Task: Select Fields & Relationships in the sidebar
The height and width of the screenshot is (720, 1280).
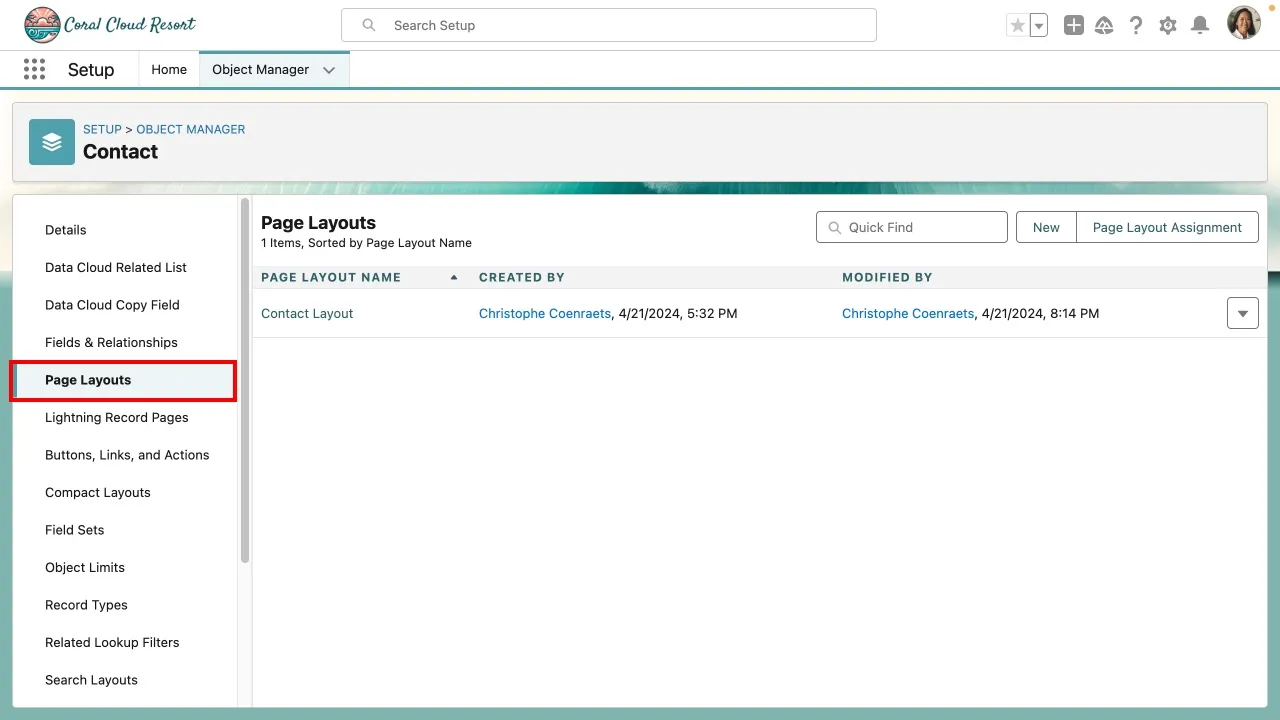Action: pos(111,342)
